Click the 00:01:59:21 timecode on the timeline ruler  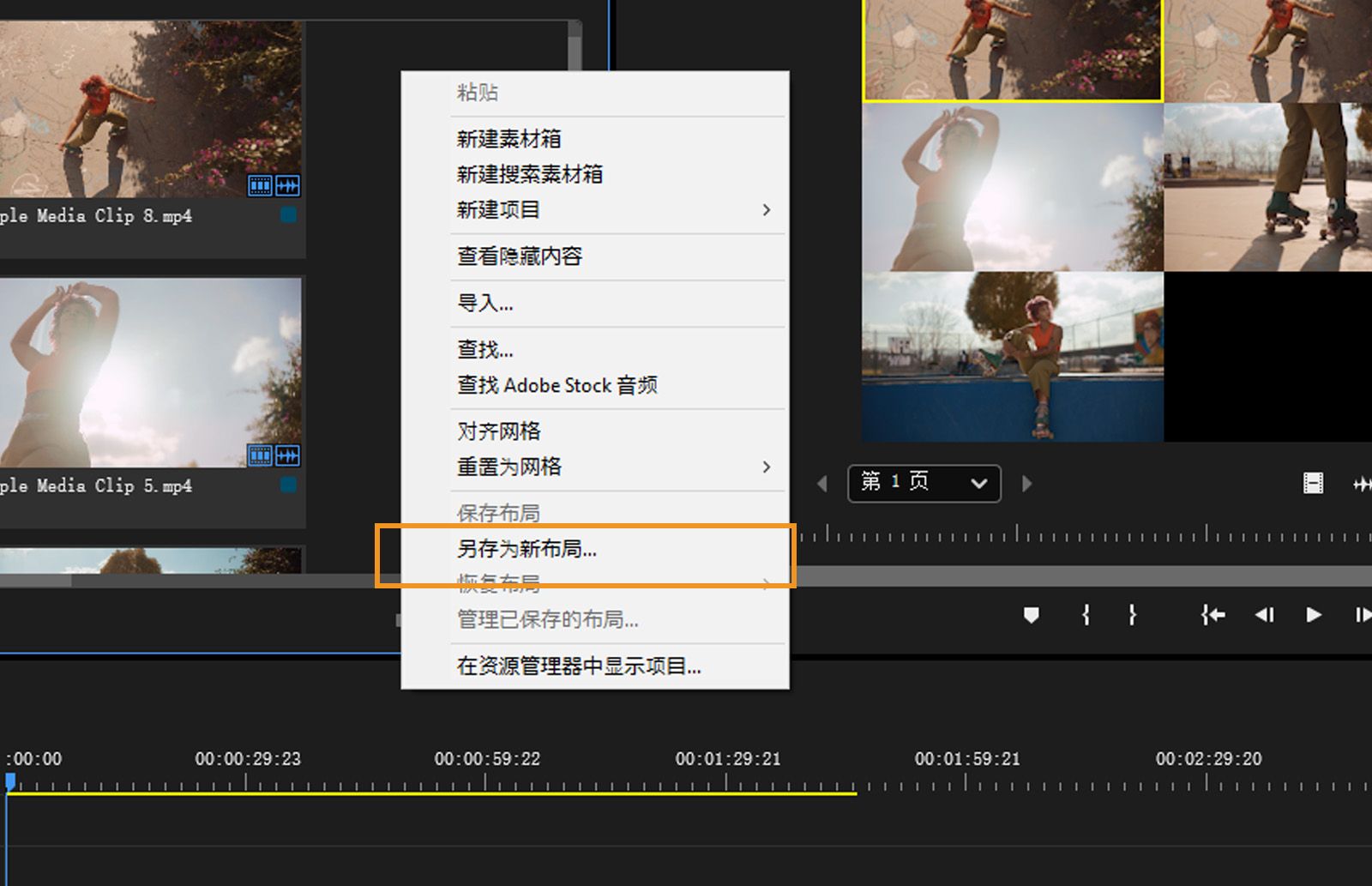[x=967, y=759]
